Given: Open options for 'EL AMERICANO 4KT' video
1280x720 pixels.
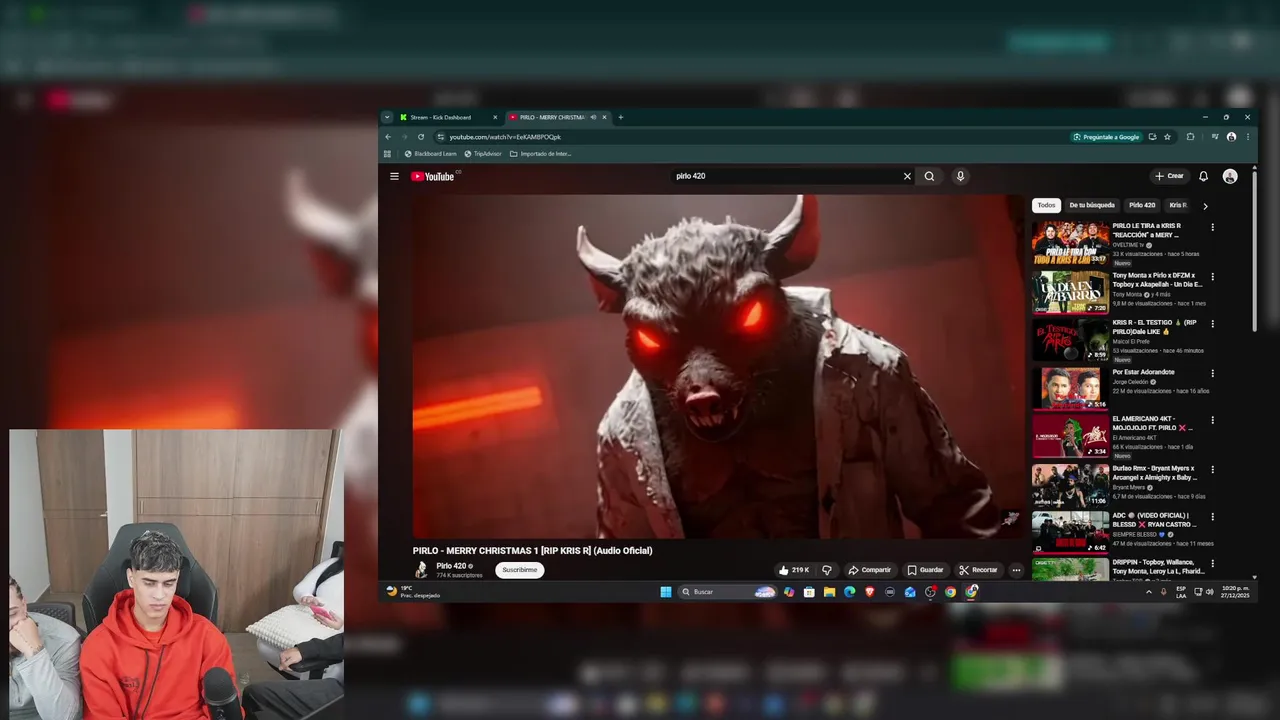Looking at the screenshot, I should point(1212,420).
